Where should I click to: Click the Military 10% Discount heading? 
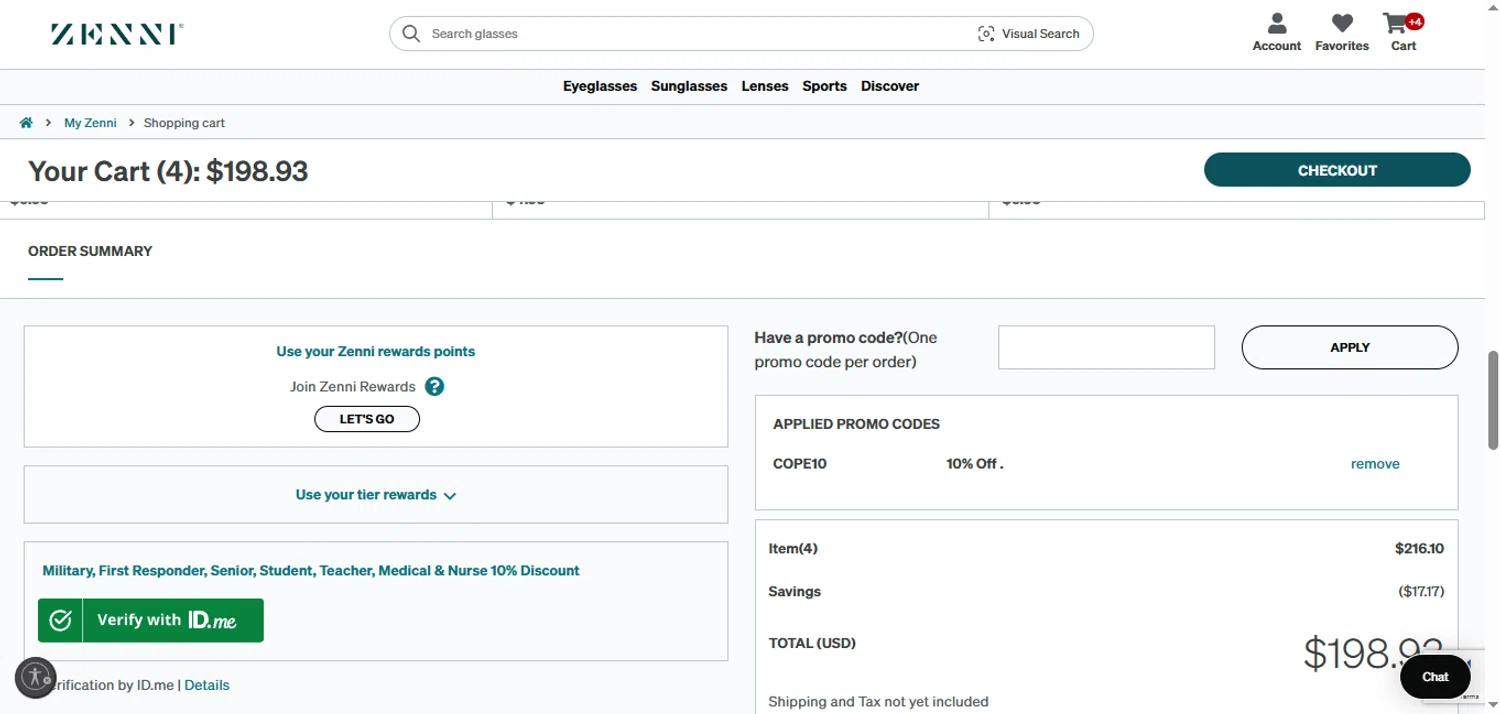click(311, 571)
